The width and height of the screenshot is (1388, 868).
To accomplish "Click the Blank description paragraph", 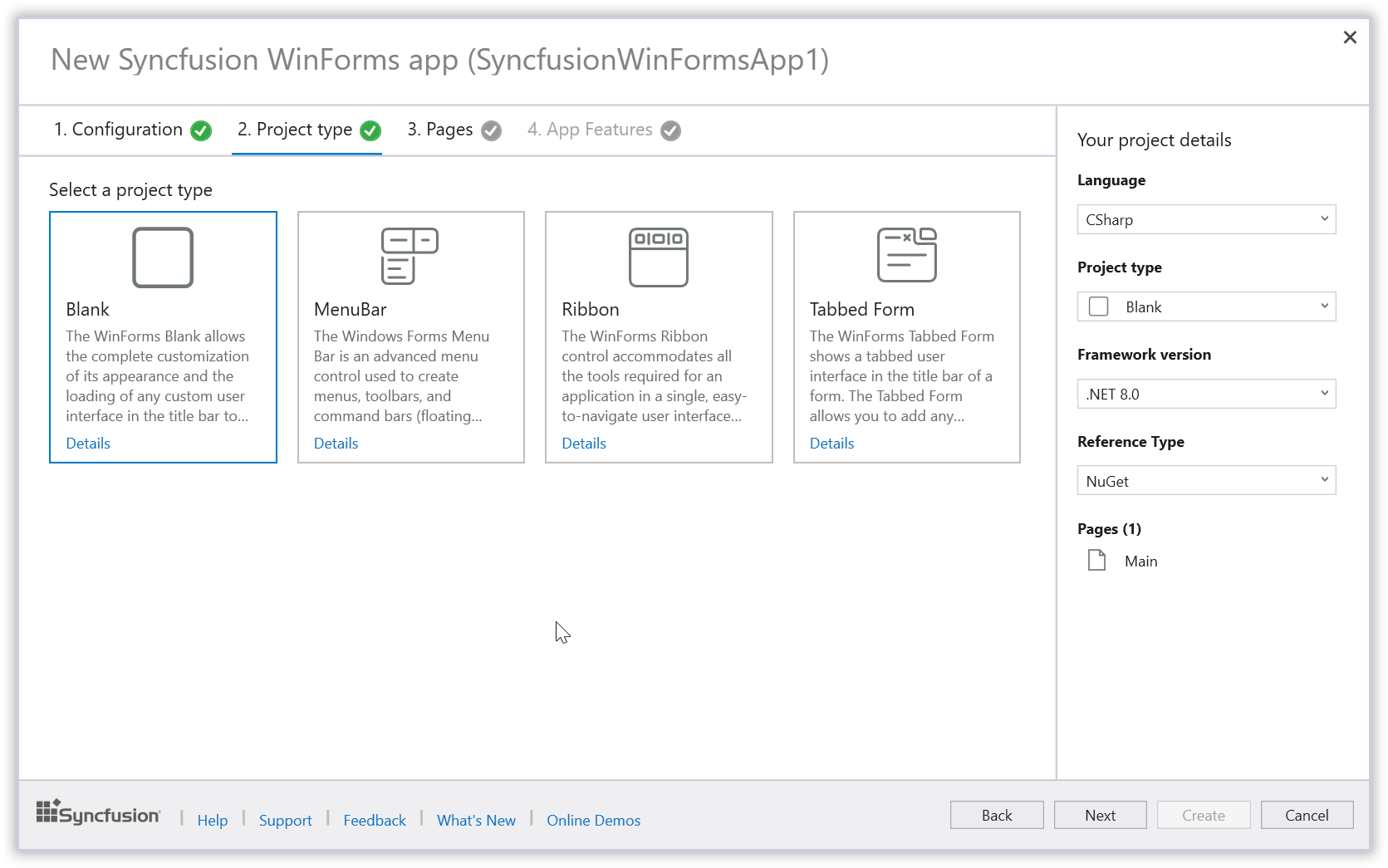I will [x=158, y=375].
